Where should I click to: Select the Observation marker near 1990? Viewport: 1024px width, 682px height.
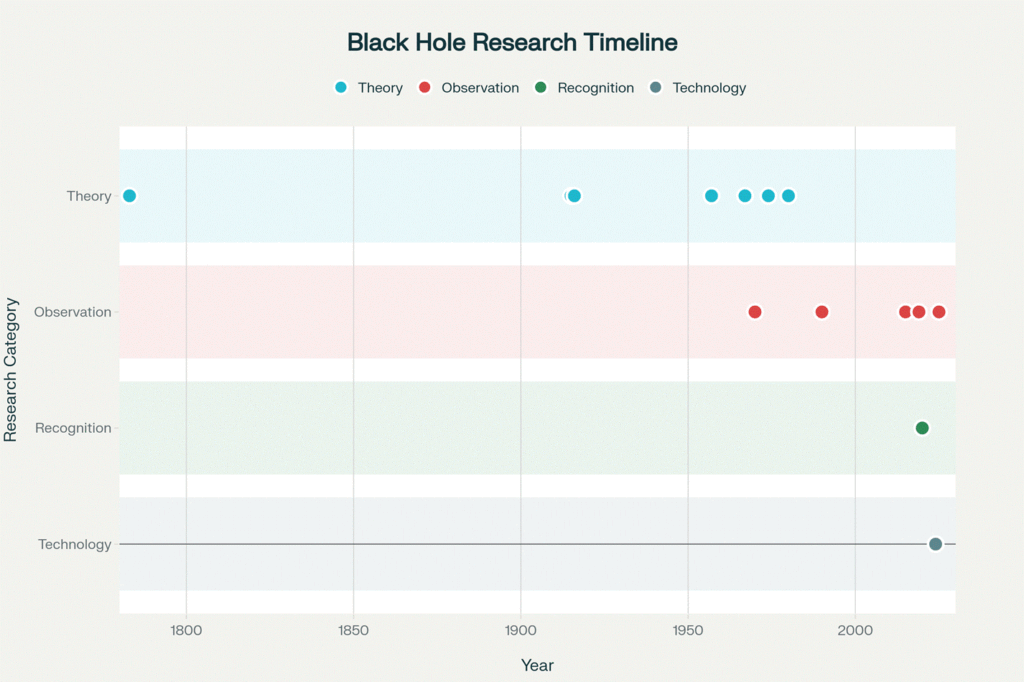click(822, 312)
